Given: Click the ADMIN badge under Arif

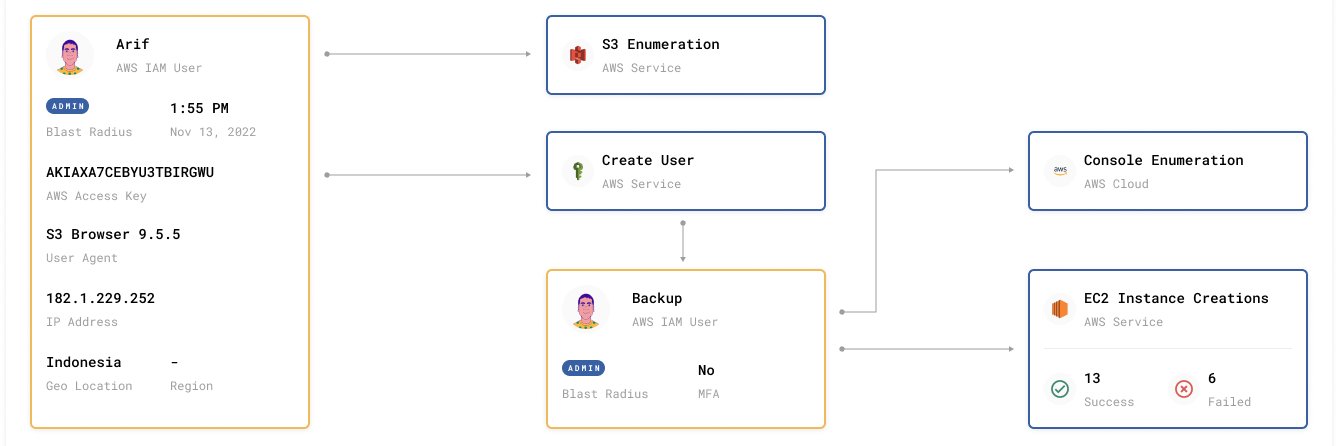Looking at the screenshot, I should click(x=68, y=106).
